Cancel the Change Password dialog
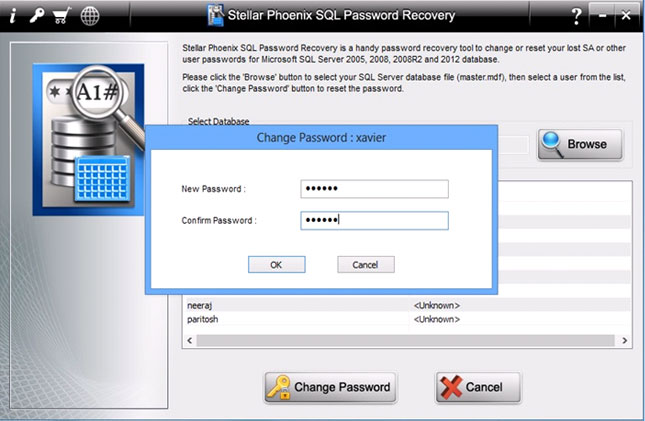645x421 pixels. tap(366, 265)
